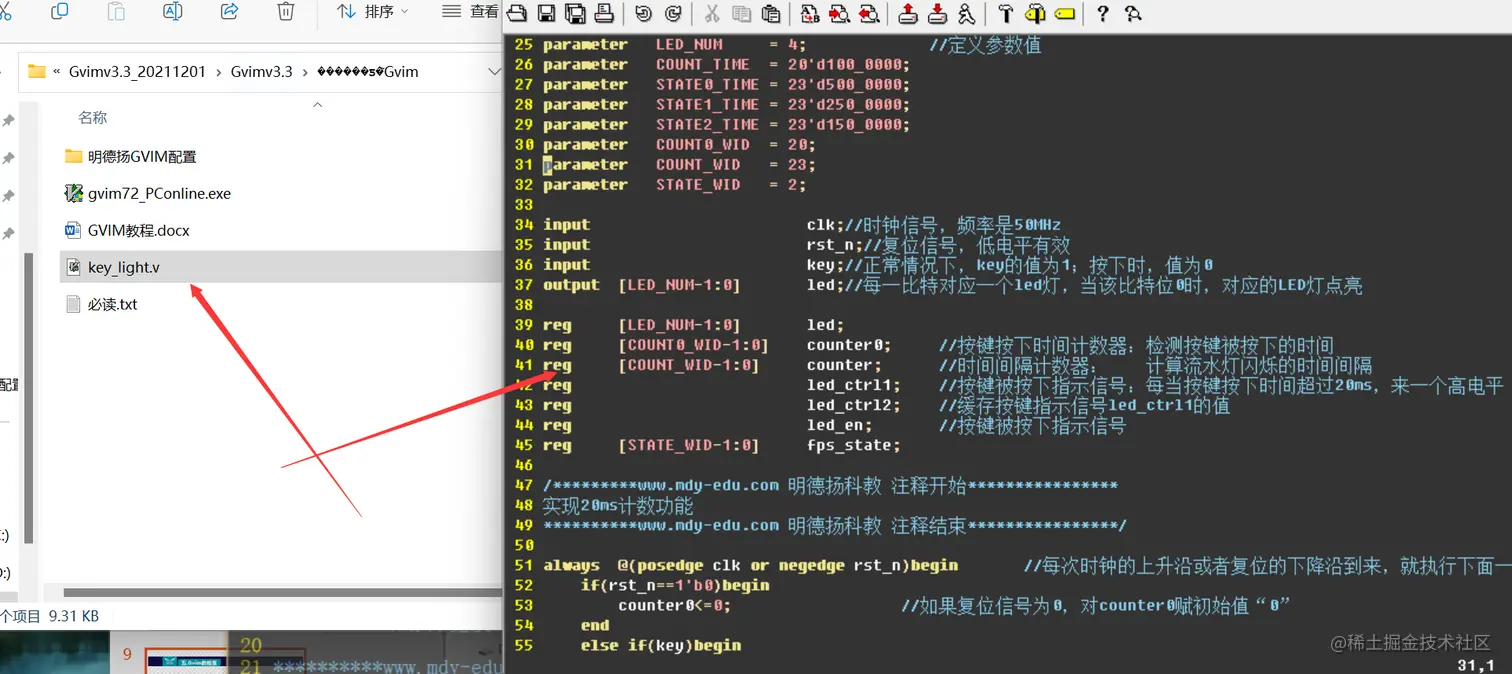The width and height of the screenshot is (1512, 674).
Task: Open Find and Replace in gVim toolbar
Action: (810, 13)
